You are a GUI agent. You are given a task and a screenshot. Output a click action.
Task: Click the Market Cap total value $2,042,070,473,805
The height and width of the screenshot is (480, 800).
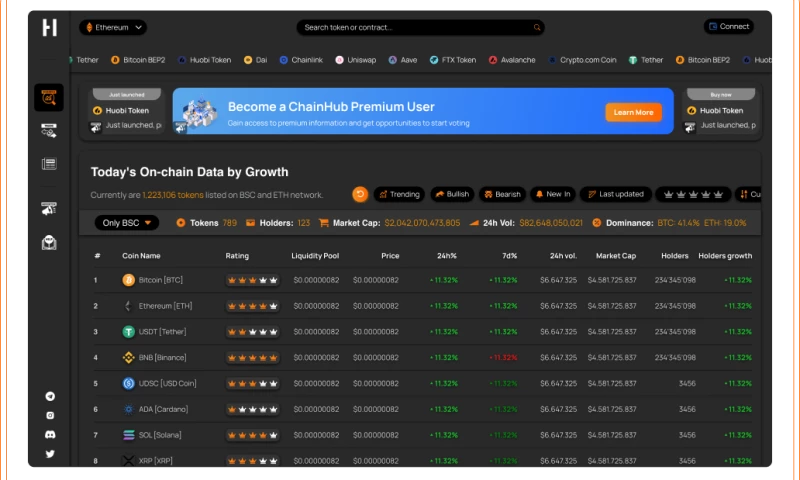(422, 223)
